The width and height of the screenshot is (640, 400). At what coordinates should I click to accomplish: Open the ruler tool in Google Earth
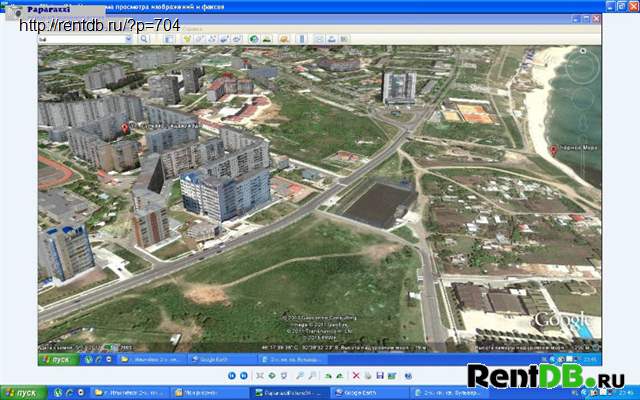click(302, 39)
